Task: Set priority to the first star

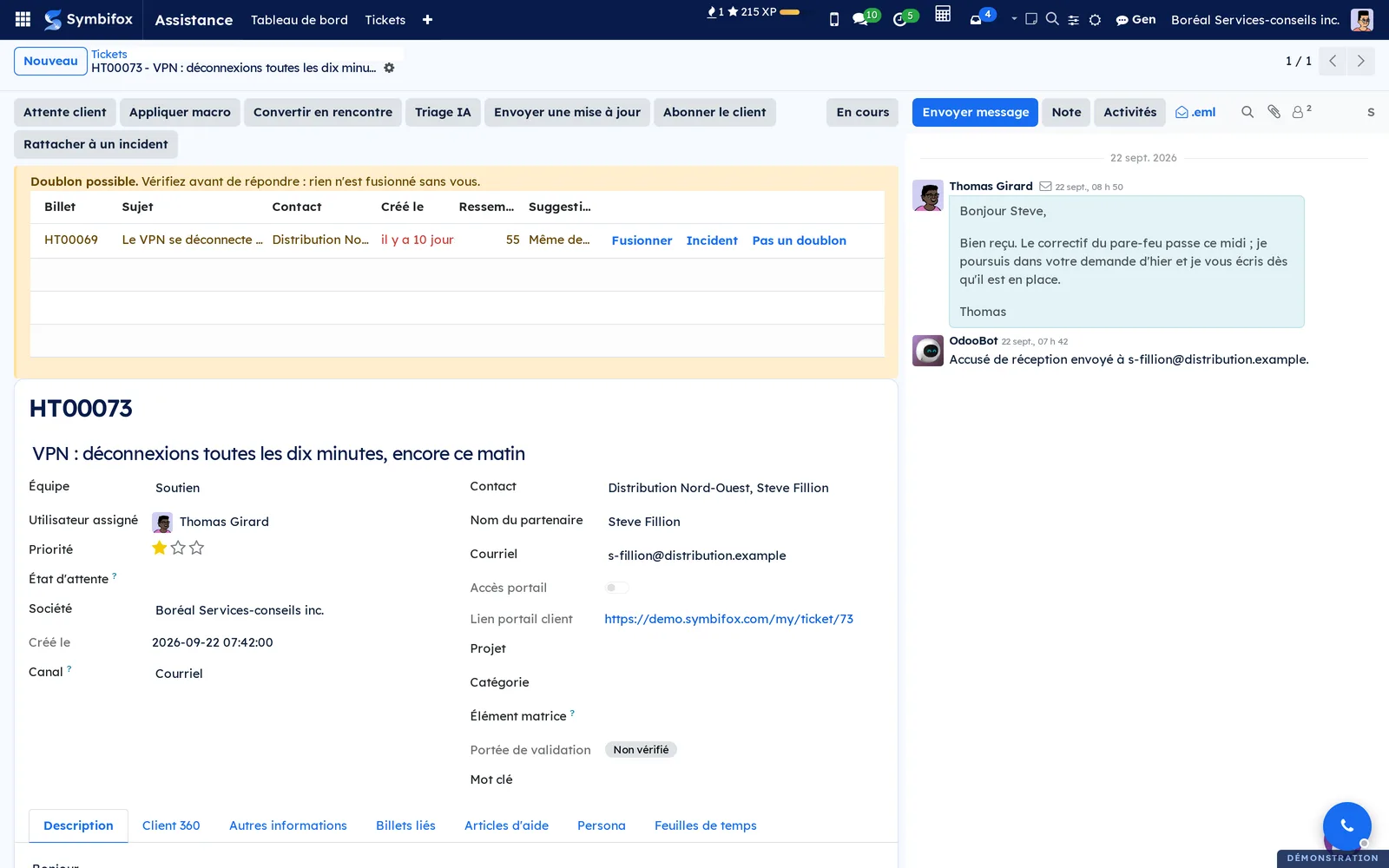Action: [x=160, y=548]
